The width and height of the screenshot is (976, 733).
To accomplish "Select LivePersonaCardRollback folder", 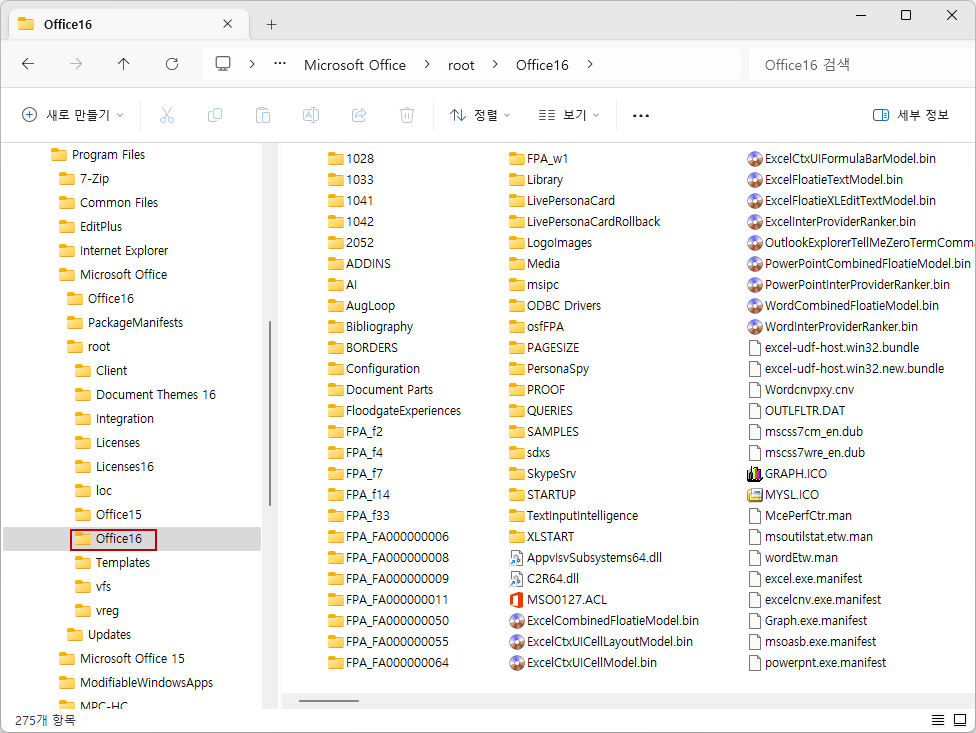I will pyautogui.click(x=584, y=222).
